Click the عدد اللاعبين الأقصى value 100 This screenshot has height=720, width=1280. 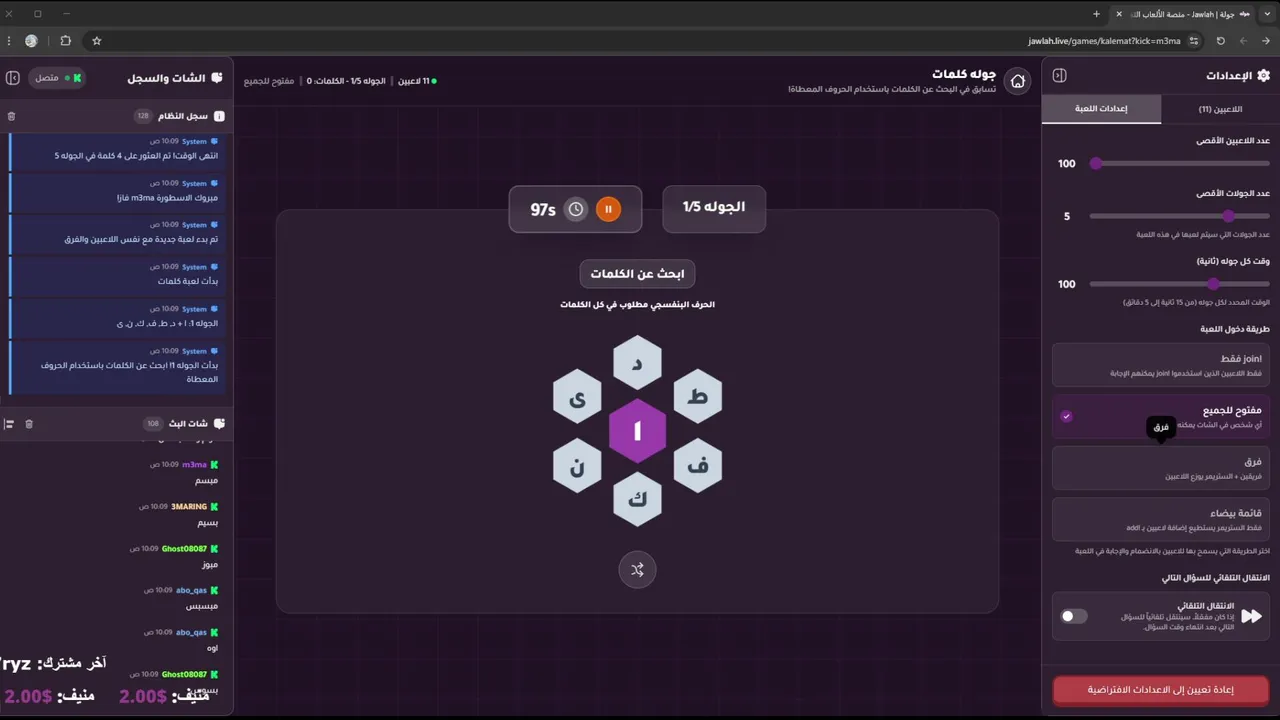click(x=1067, y=164)
